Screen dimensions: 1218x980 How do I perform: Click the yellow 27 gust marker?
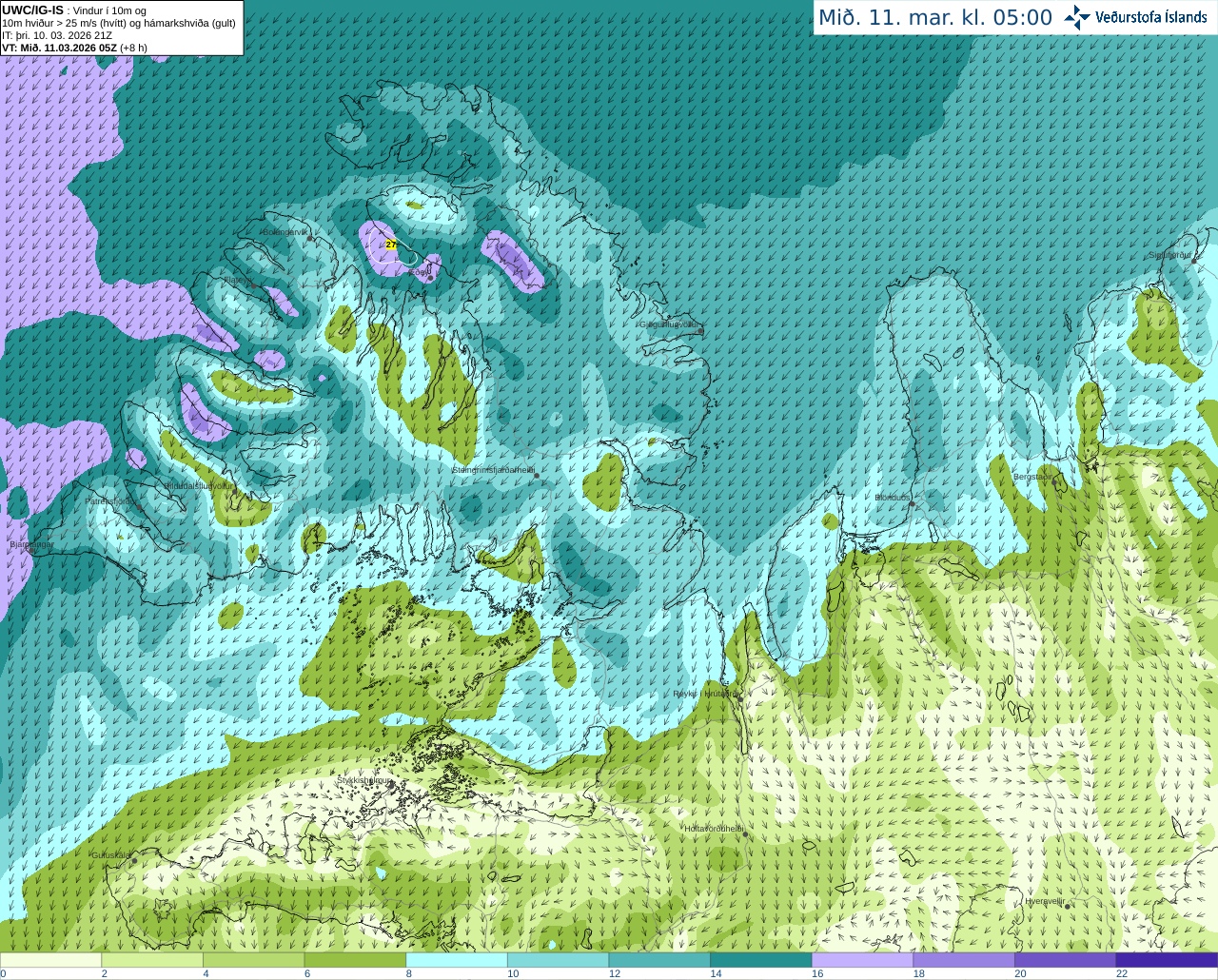point(390,245)
